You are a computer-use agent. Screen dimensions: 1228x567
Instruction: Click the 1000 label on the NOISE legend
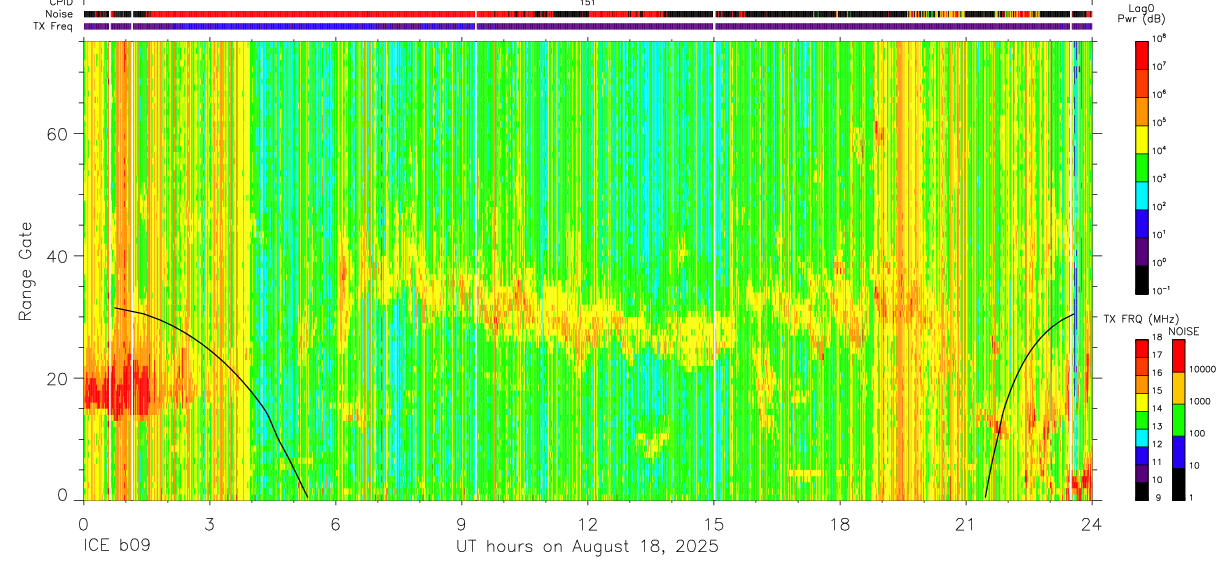click(x=1202, y=401)
